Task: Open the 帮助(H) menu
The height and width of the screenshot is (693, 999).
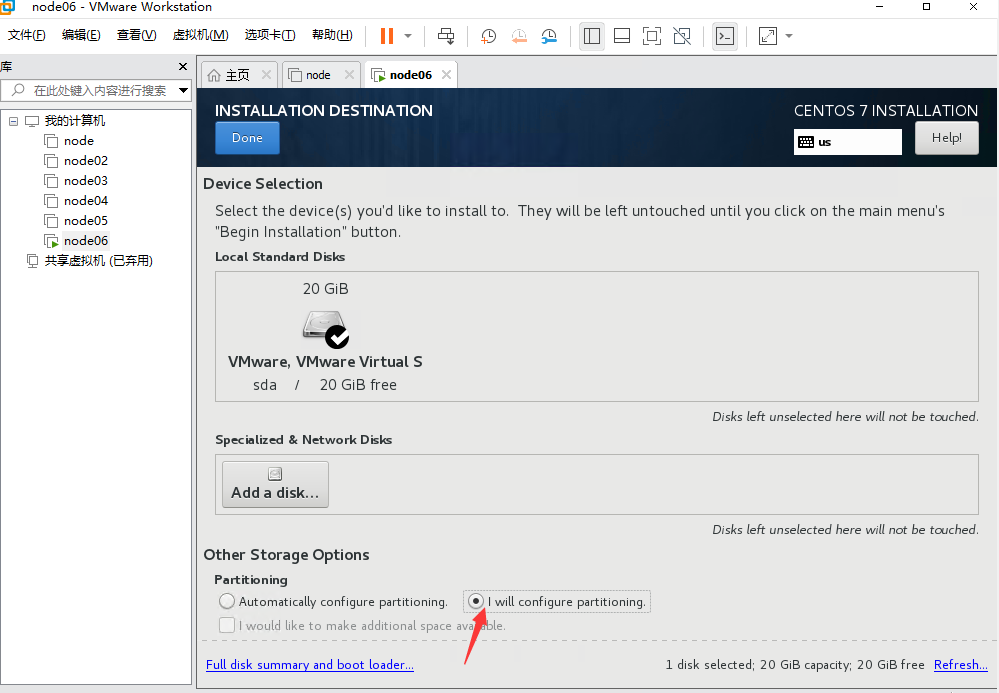Action: coord(332,35)
